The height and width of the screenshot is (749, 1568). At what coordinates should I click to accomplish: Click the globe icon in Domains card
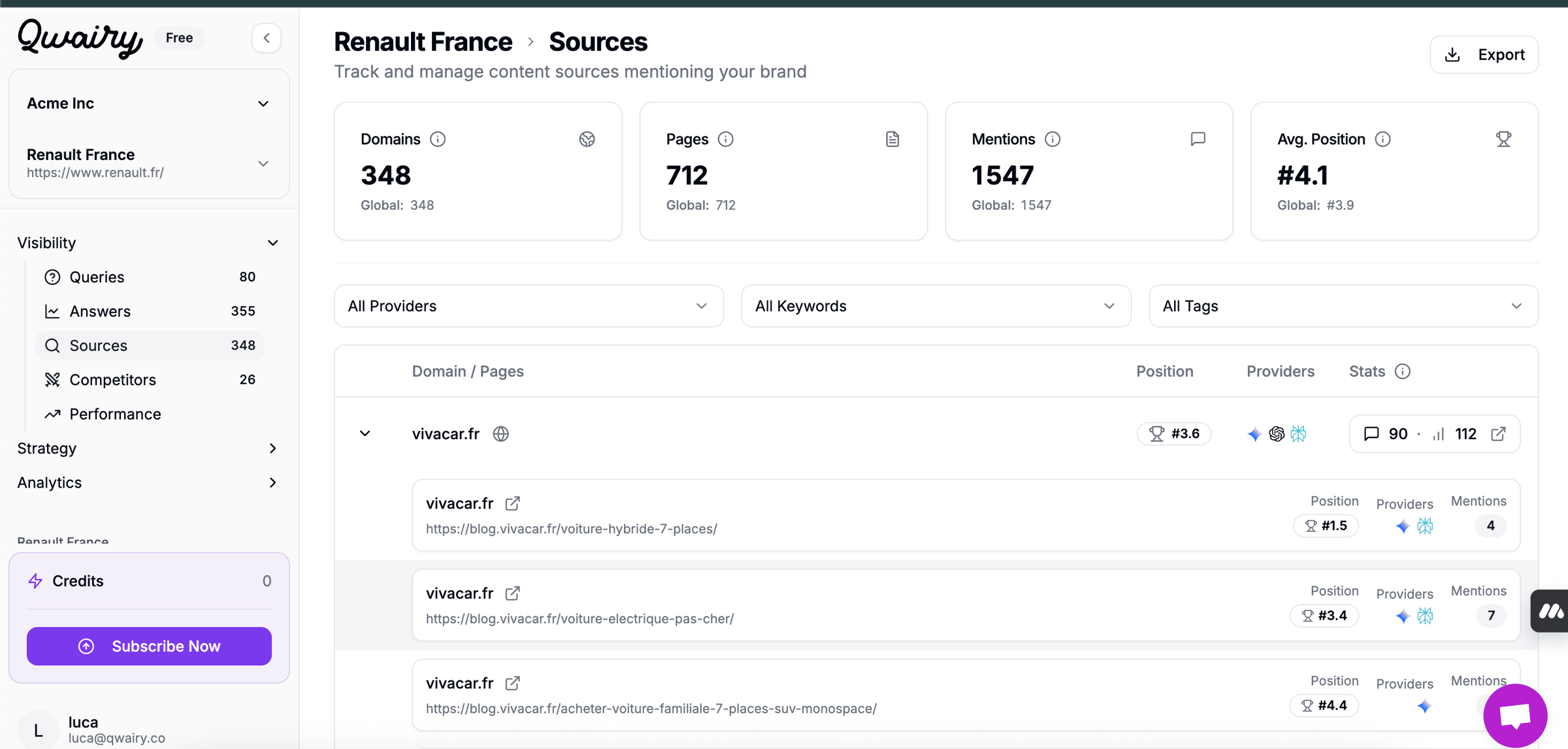pos(587,139)
